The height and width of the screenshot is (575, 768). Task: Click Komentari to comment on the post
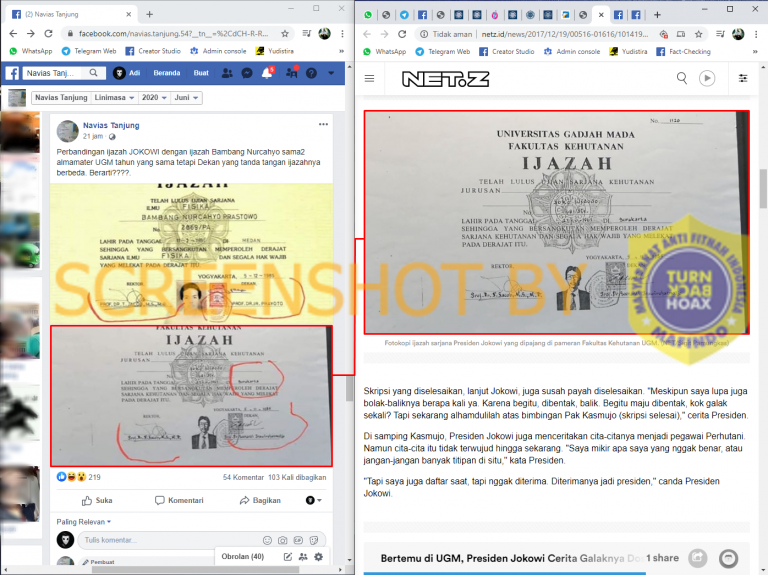[x=179, y=500]
